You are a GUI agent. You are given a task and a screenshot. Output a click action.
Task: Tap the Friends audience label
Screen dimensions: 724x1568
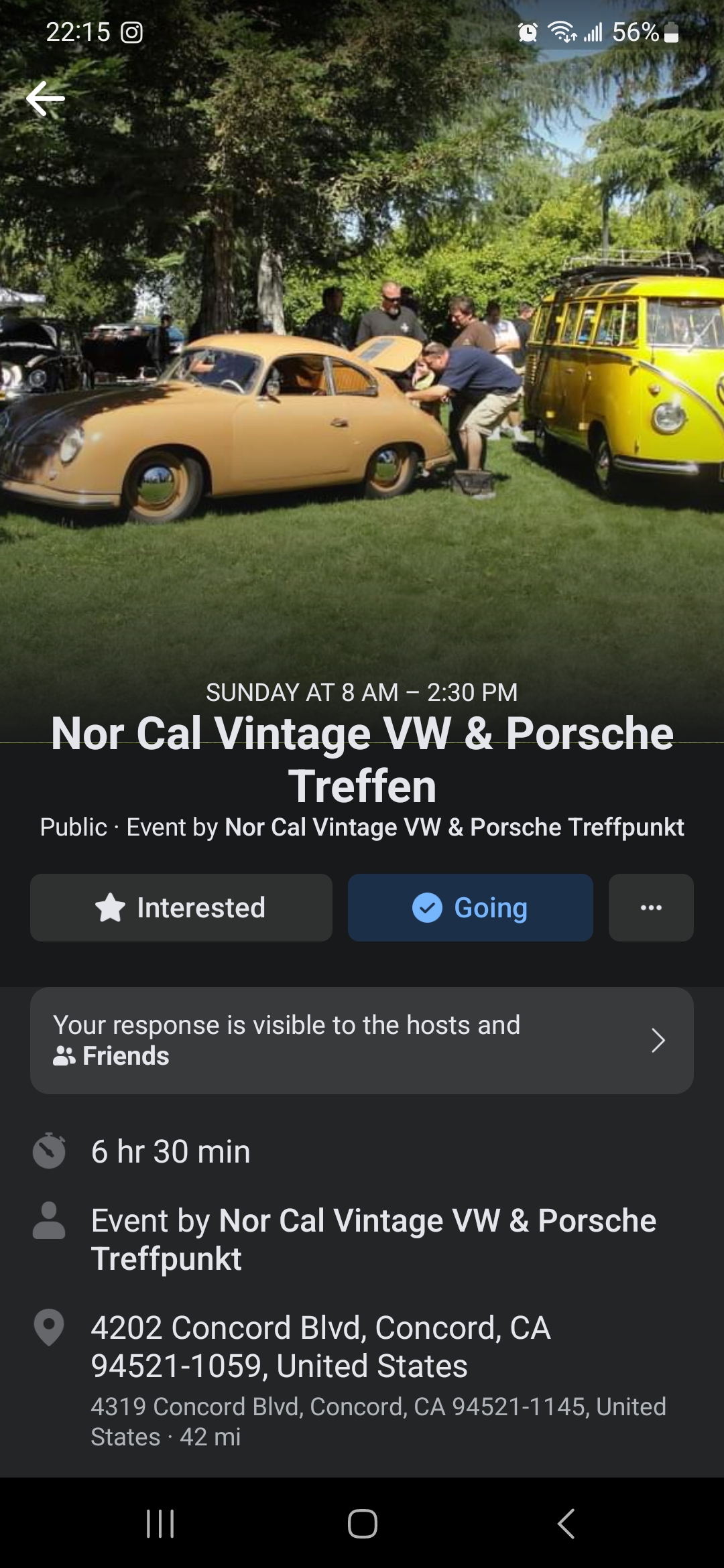pos(125,1056)
